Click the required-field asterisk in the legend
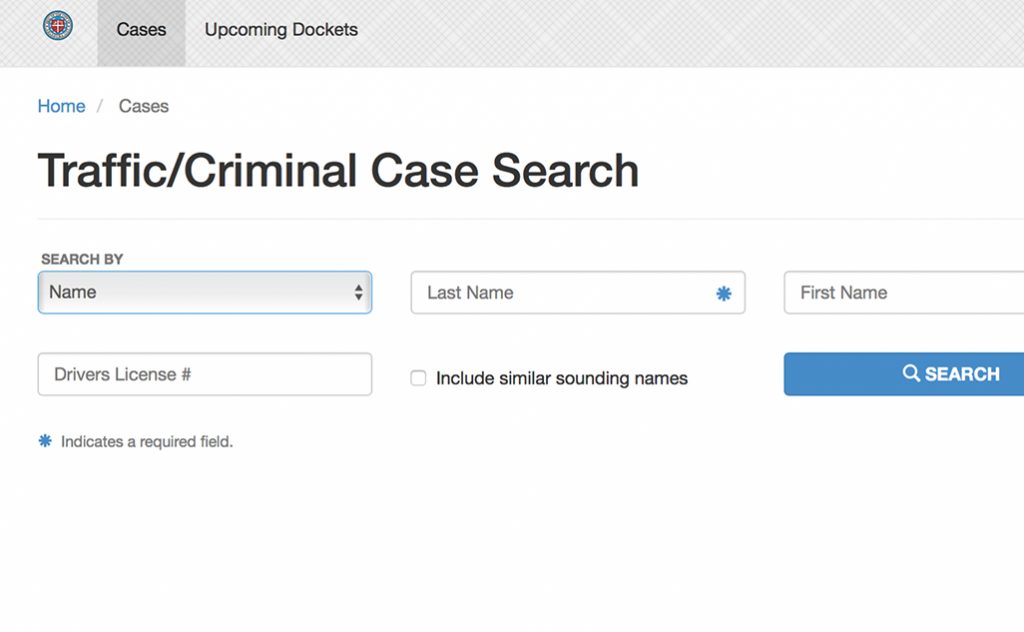This screenshot has width=1024, height=632. pyautogui.click(x=45, y=441)
